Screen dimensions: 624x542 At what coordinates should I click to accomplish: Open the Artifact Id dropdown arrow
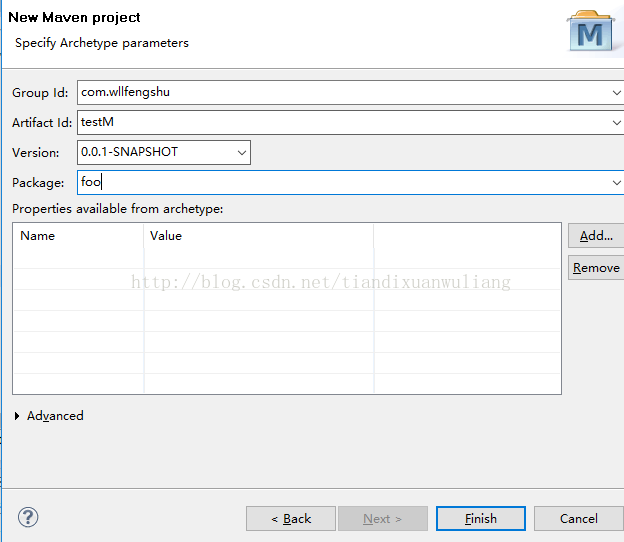coord(616,123)
